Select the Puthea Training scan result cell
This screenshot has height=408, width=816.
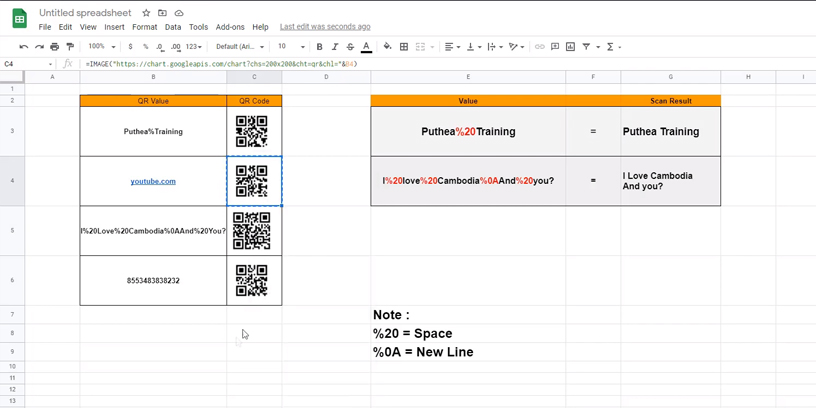click(671, 132)
